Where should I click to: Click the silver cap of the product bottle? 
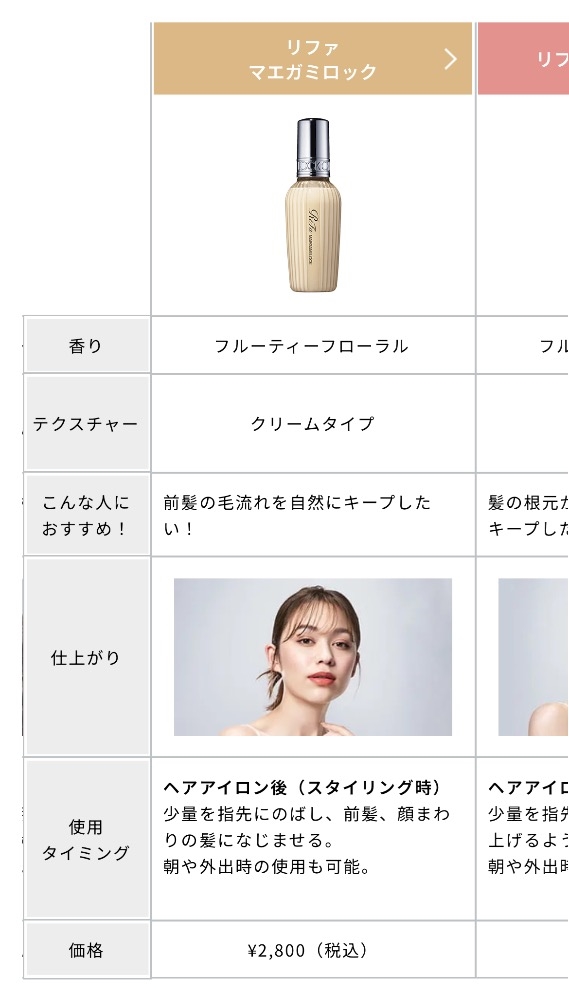point(313,147)
